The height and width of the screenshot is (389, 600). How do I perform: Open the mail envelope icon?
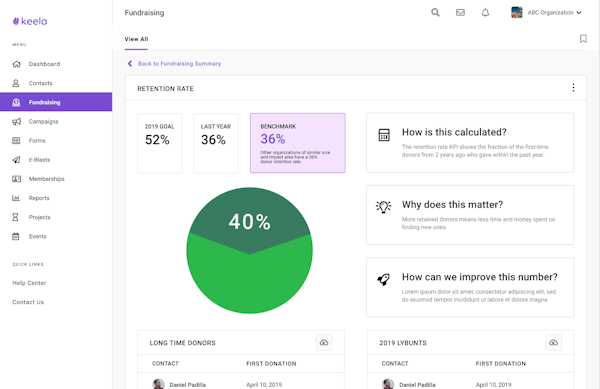(x=460, y=12)
